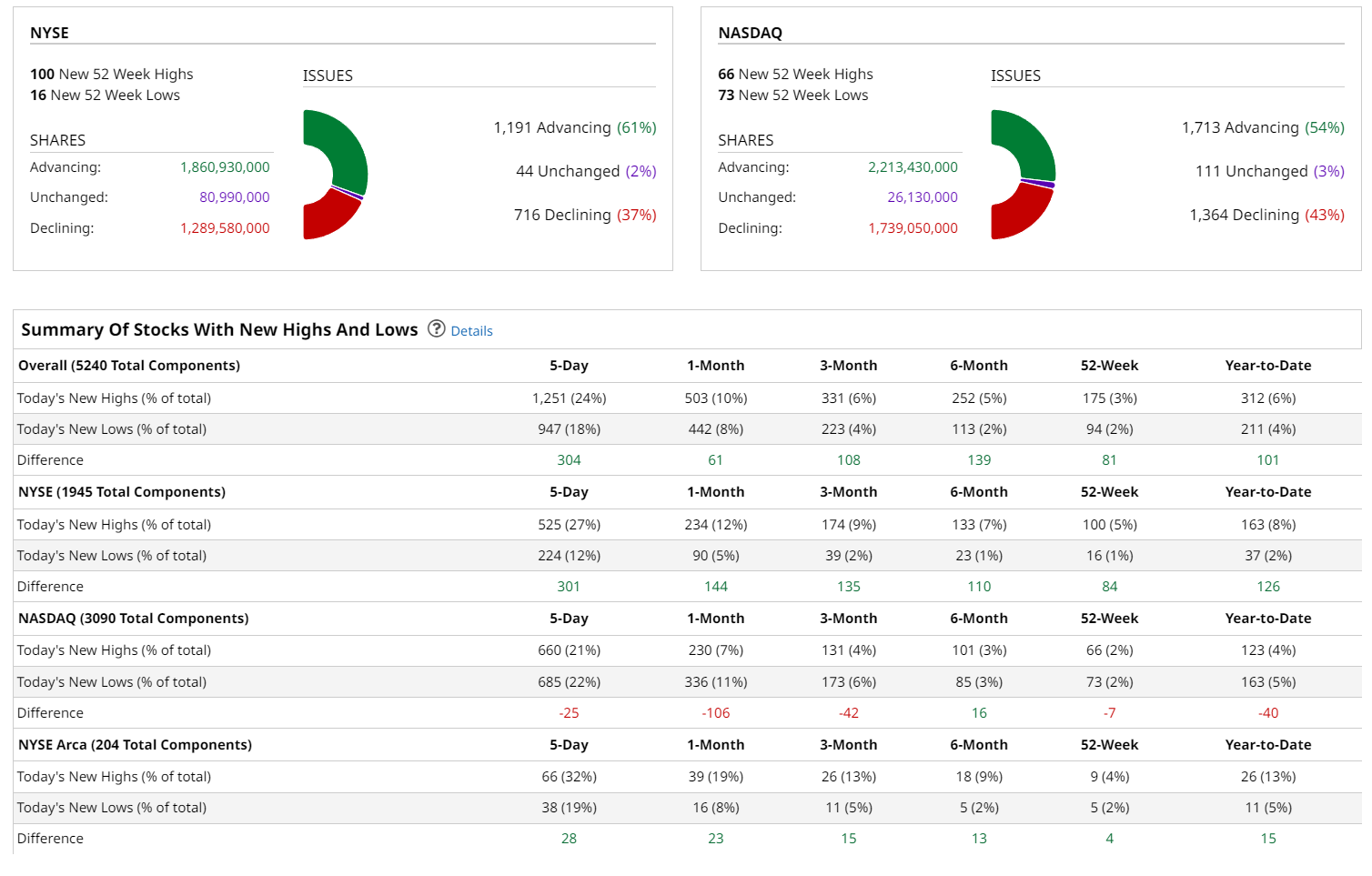Click '16 New 52 Week Lows' NYSE text
Viewport: 1372px width, 876px height.
(105, 96)
